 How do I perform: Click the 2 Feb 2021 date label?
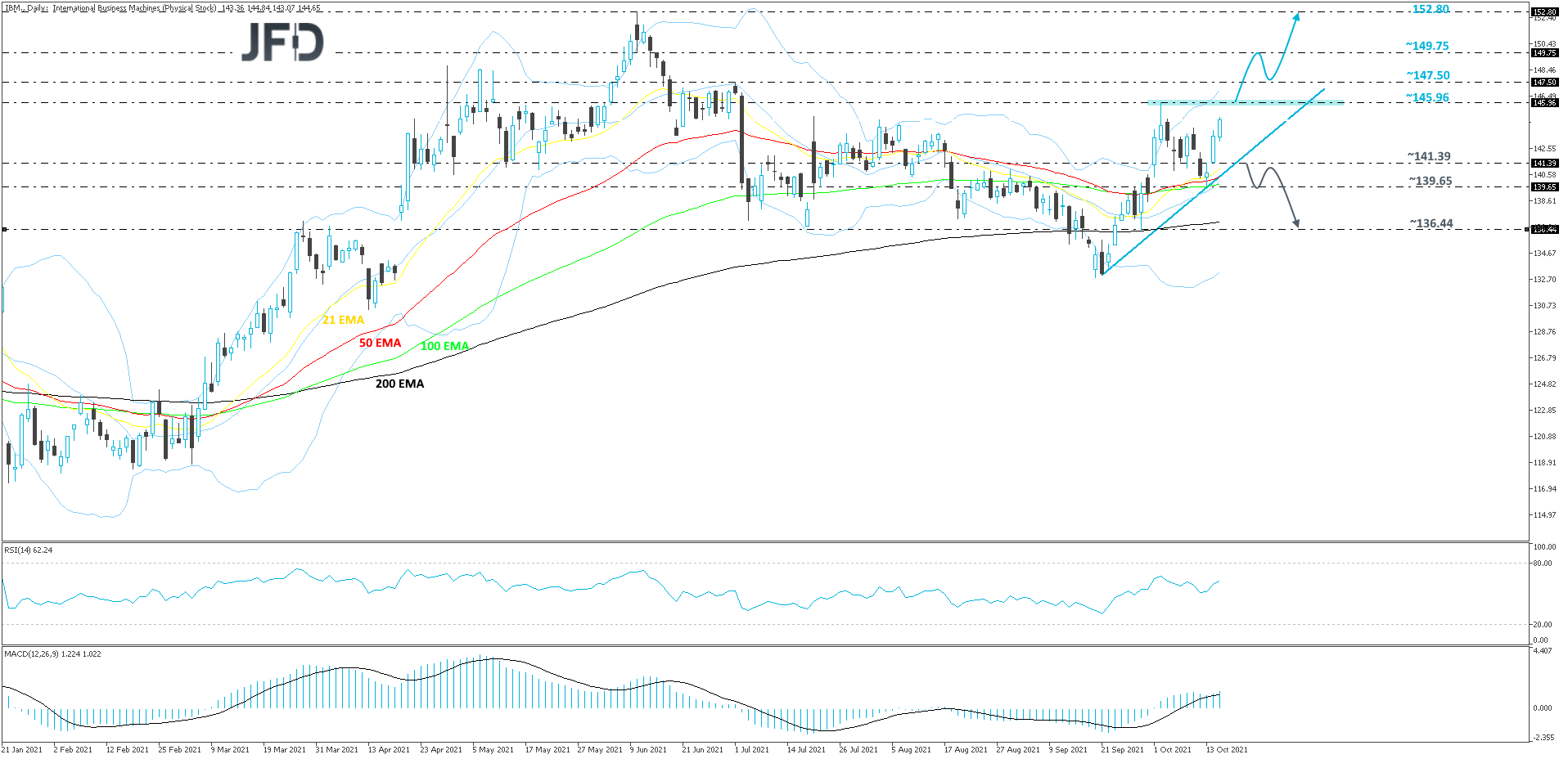73,750
